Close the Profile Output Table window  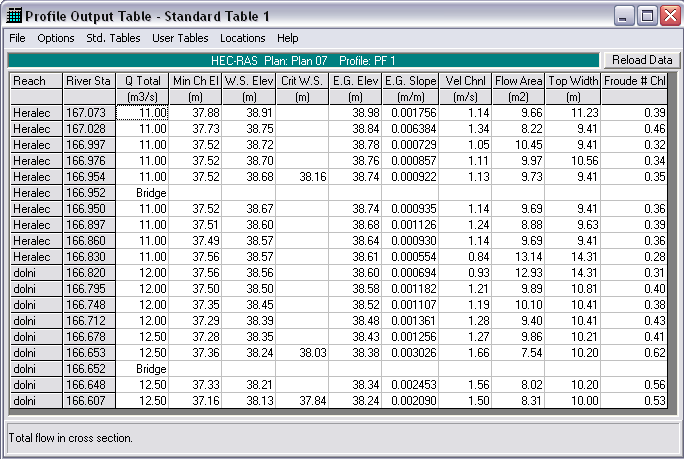pyautogui.click(x=670, y=16)
